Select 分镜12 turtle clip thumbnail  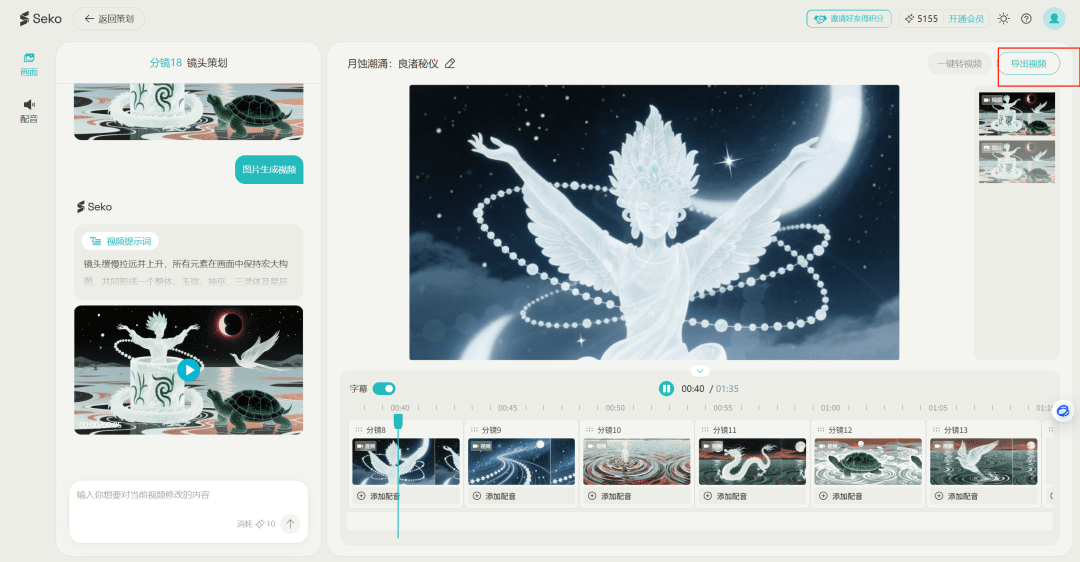pyautogui.click(x=868, y=461)
